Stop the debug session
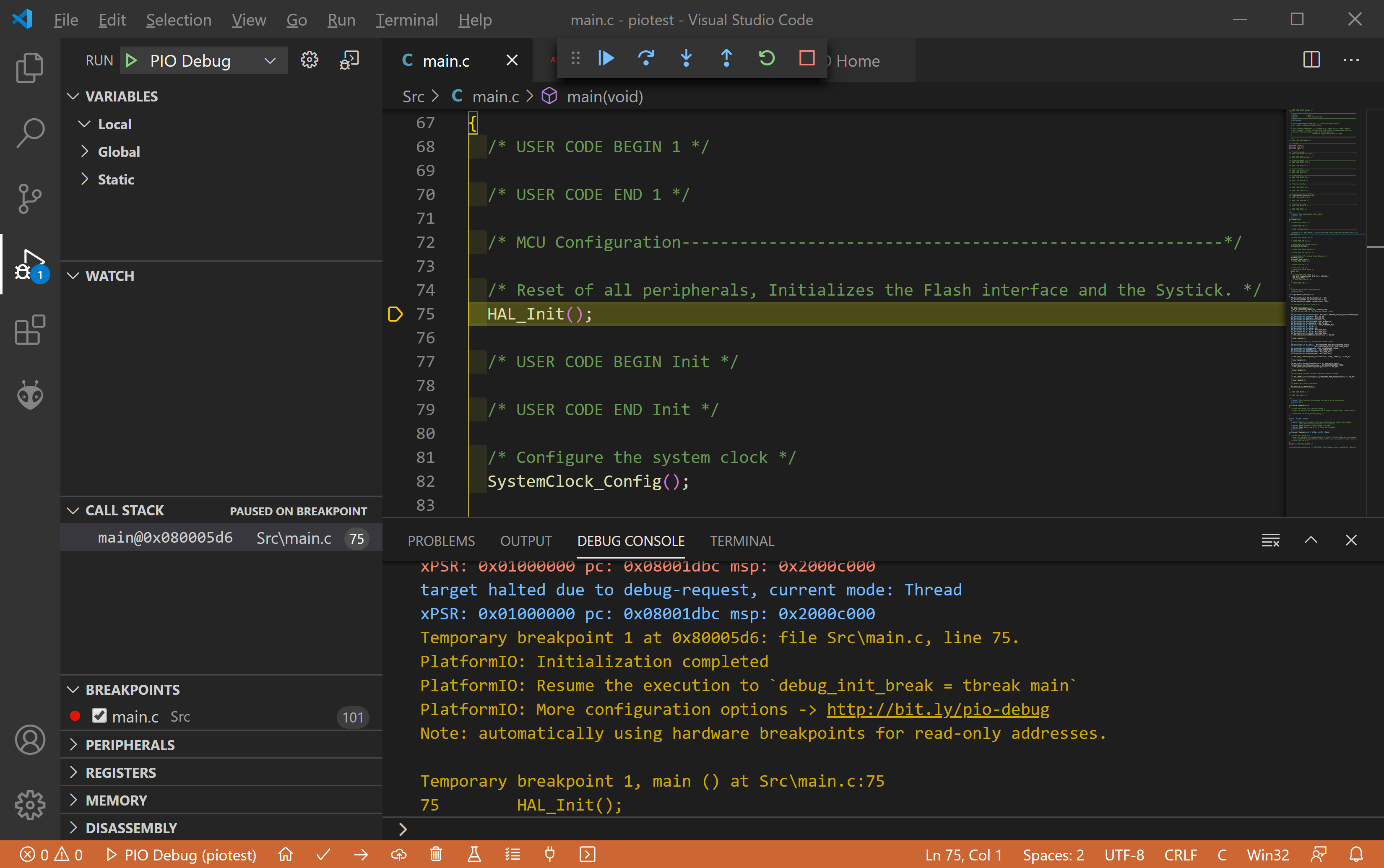Screen dimensions: 1384x868 pyautogui.click(x=807, y=58)
